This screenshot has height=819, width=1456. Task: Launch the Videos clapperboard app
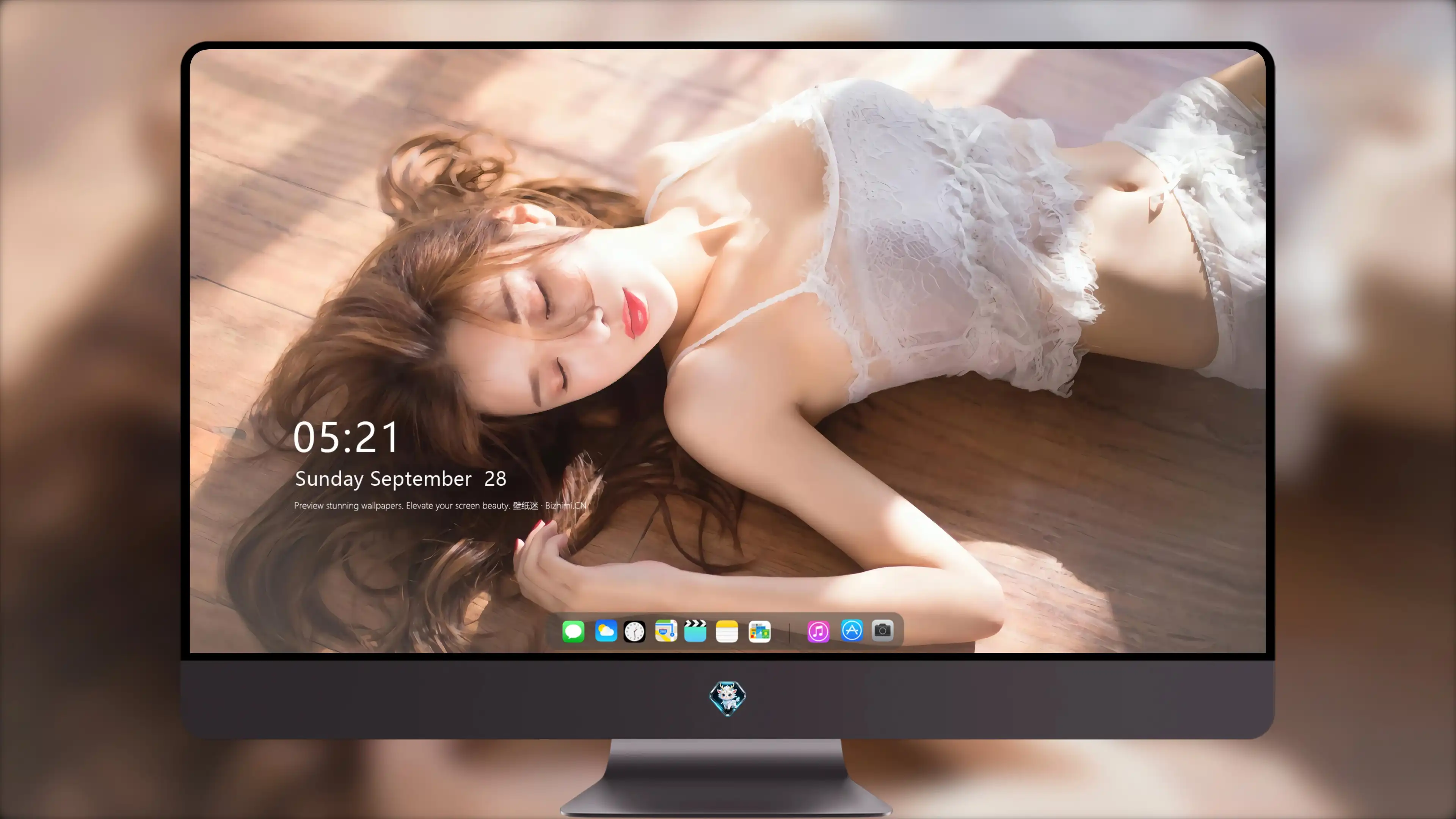[695, 631]
